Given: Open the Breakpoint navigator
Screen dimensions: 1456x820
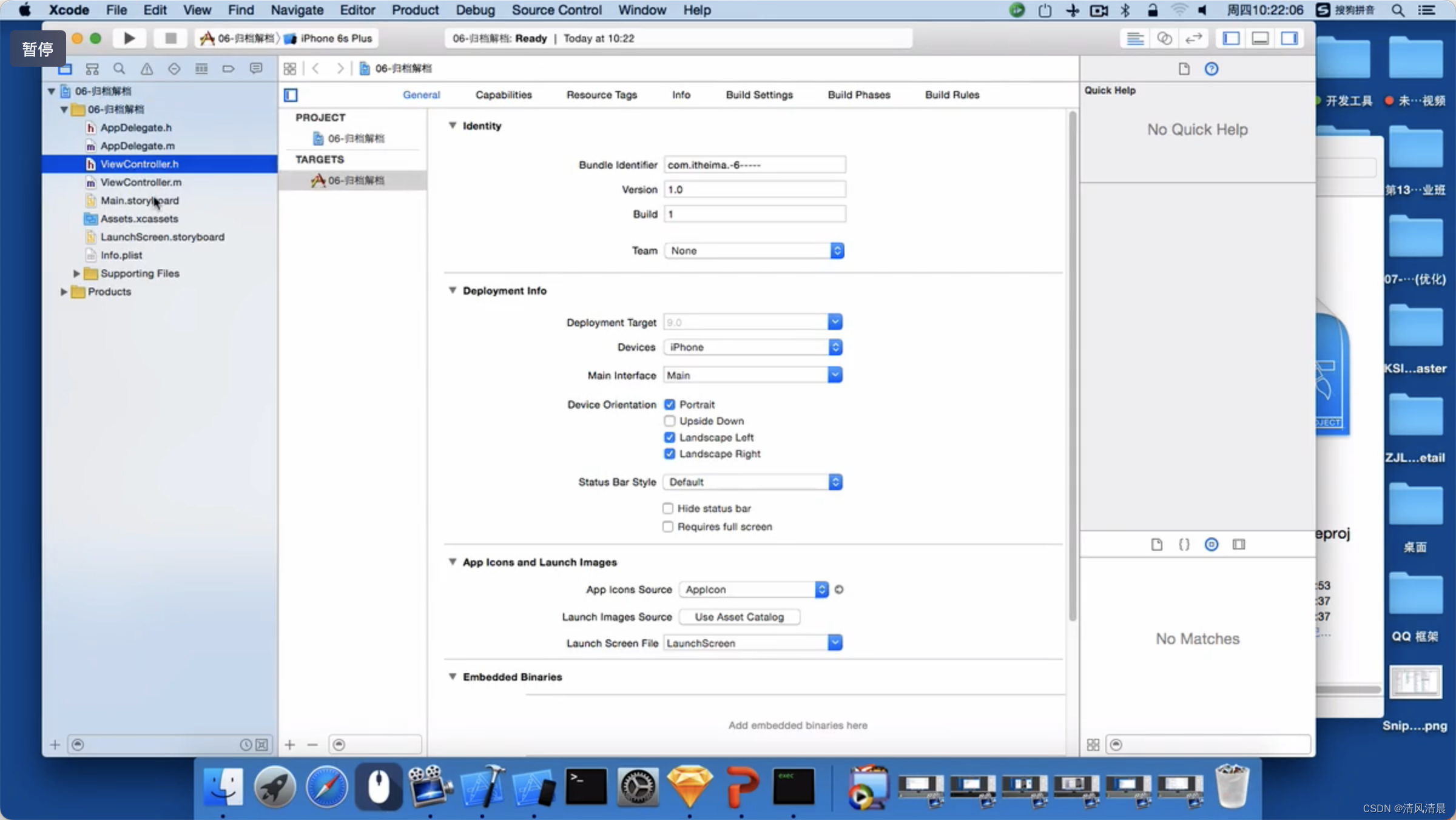Looking at the screenshot, I should 228,69.
